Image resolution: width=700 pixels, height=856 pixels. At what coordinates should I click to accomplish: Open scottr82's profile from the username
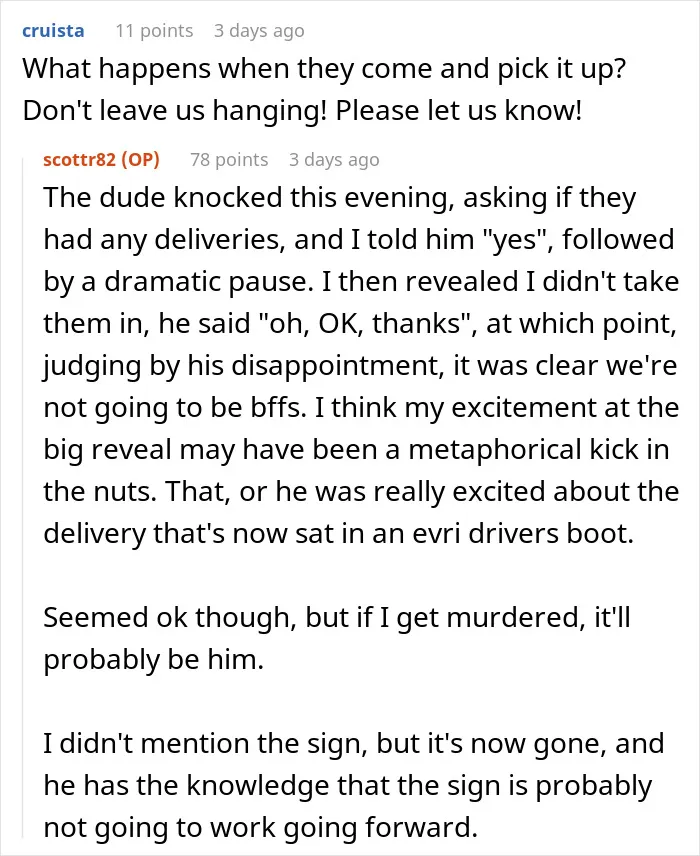tap(80, 159)
